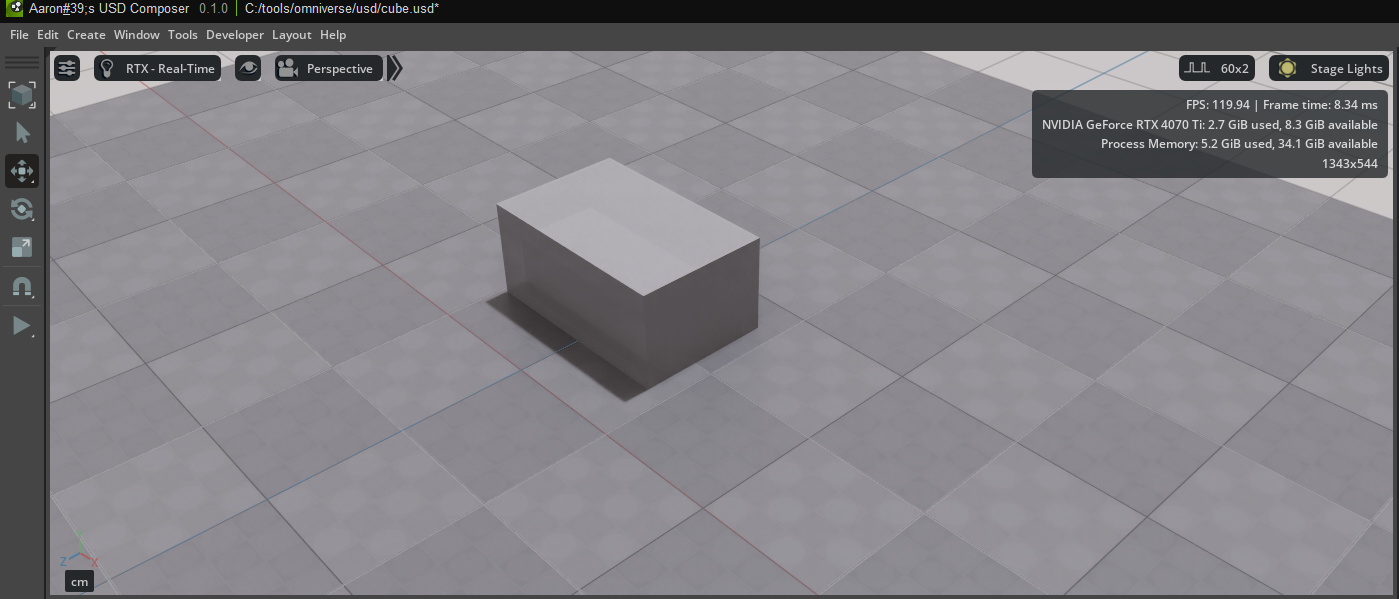Activate the Rotate tool
Screen dimensions: 1399x599
pyautogui.click(x=22, y=209)
